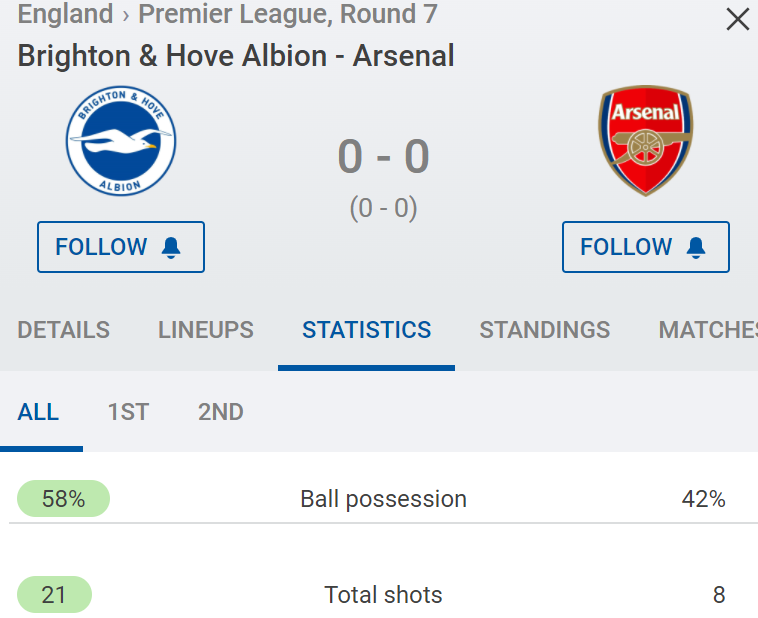Viewport: 758px width, 618px height.
Task: Select the Statistics tab
Action: (x=366, y=330)
